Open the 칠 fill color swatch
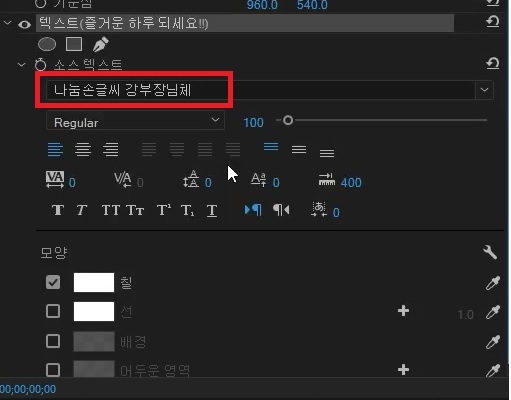The height and width of the screenshot is (400, 511). click(94, 282)
